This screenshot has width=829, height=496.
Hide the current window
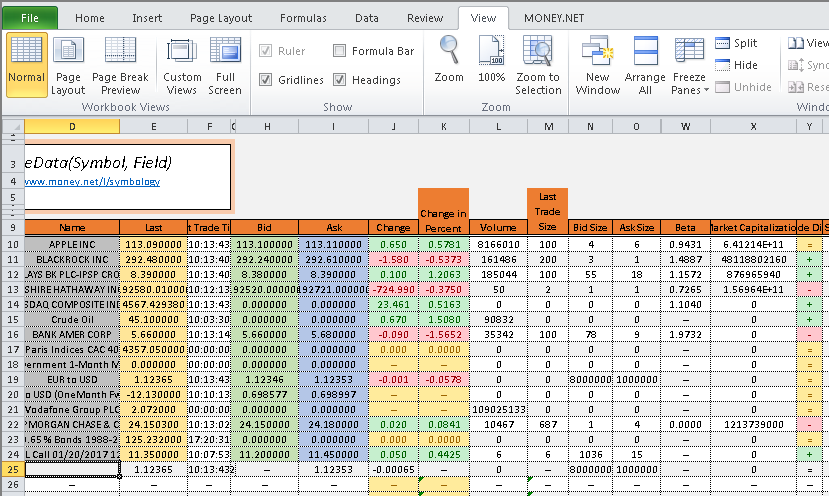coord(736,65)
